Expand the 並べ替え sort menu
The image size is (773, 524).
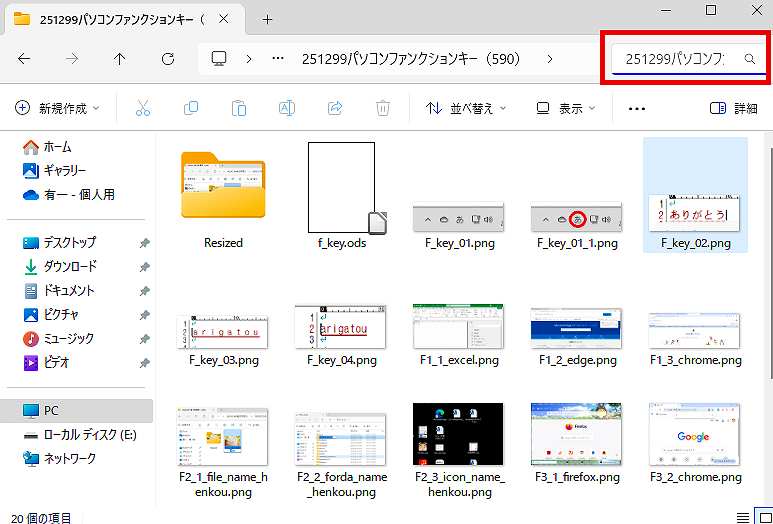[x=466, y=108]
